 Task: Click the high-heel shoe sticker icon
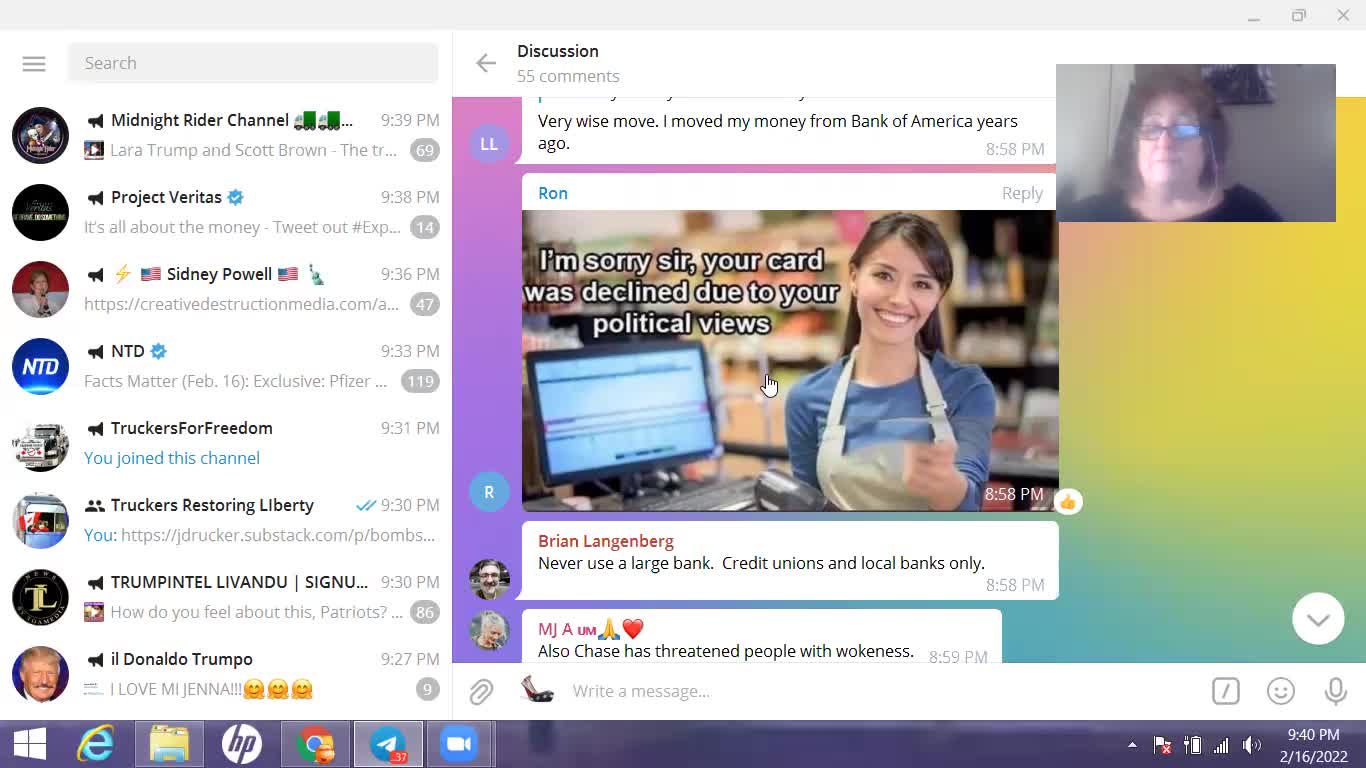point(537,689)
